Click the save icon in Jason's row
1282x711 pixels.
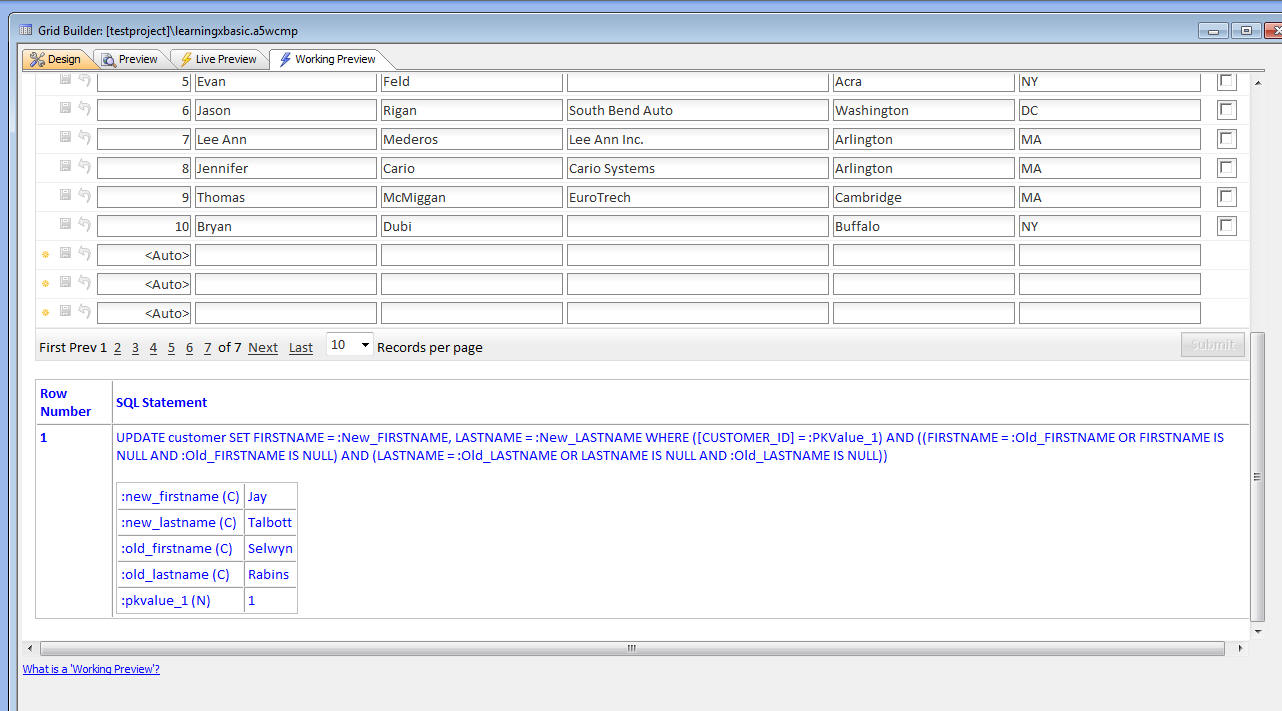65,108
